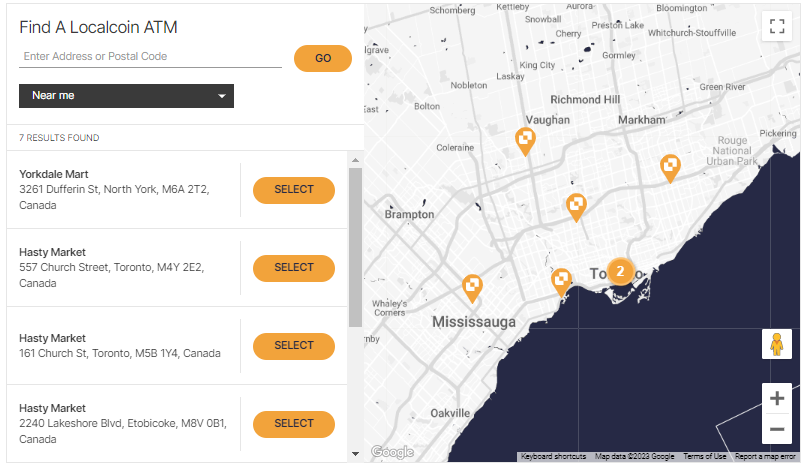
Task: Select Hasty Market at 557 Church Street
Action: coord(294,268)
